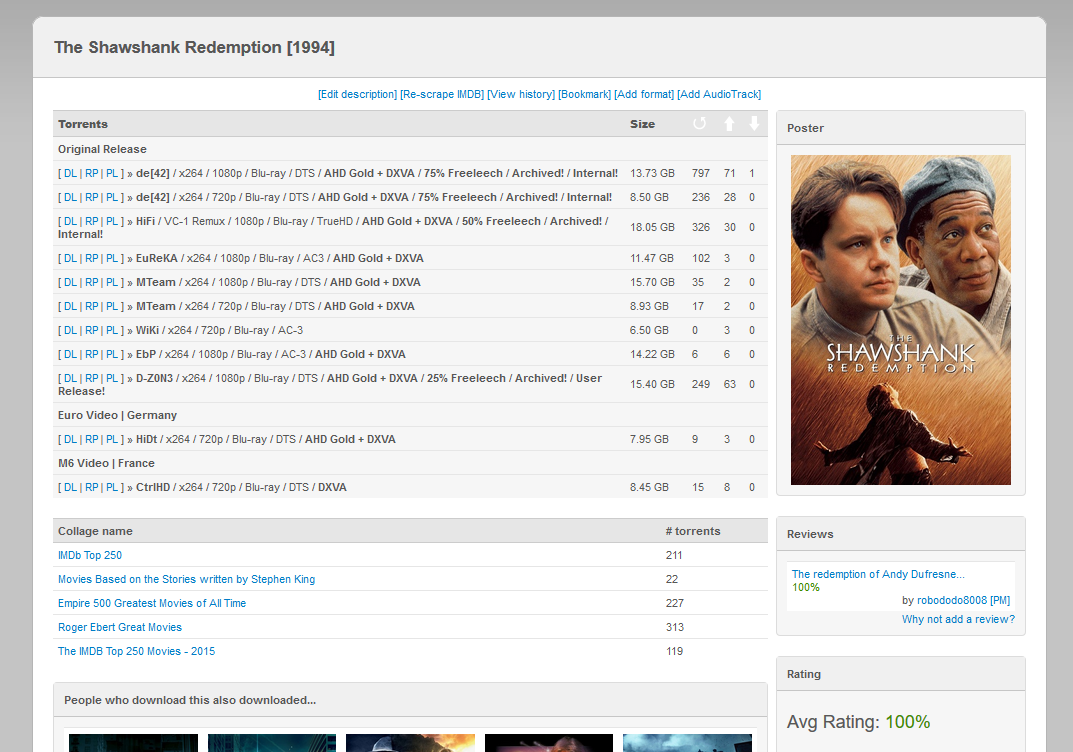1073x752 pixels.
Task: Click PL for the WiKi 720p torrent
Action: (x=112, y=330)
